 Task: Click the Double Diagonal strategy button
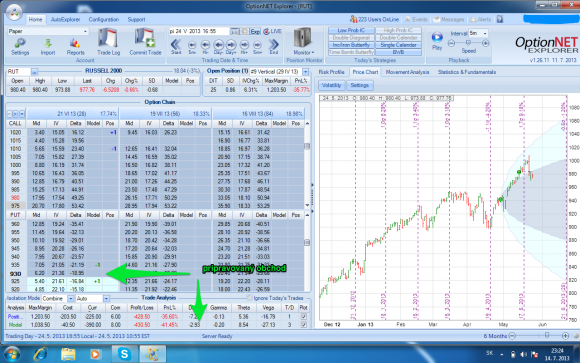click(x=351, y=38)
